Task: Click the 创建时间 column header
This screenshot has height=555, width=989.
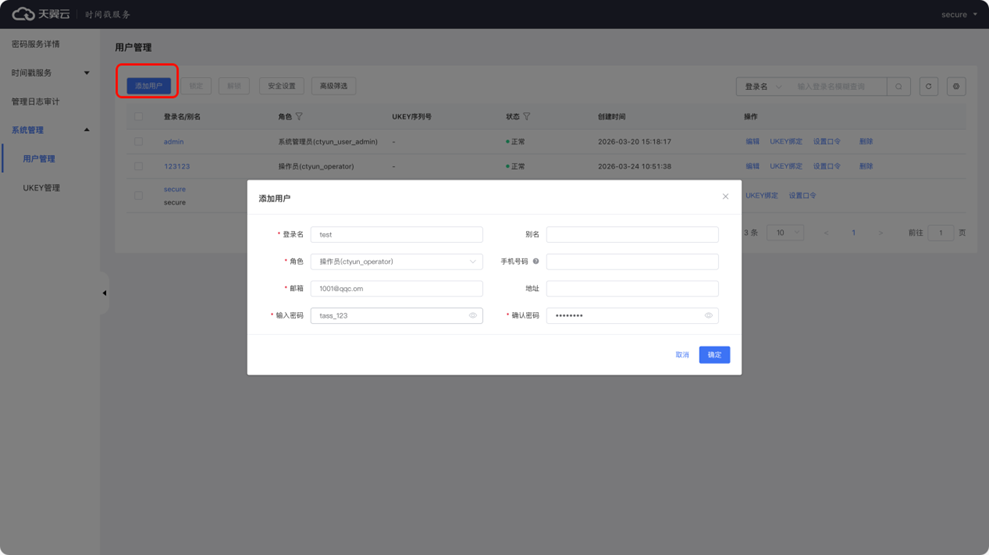Action: [x=611, y=117]
